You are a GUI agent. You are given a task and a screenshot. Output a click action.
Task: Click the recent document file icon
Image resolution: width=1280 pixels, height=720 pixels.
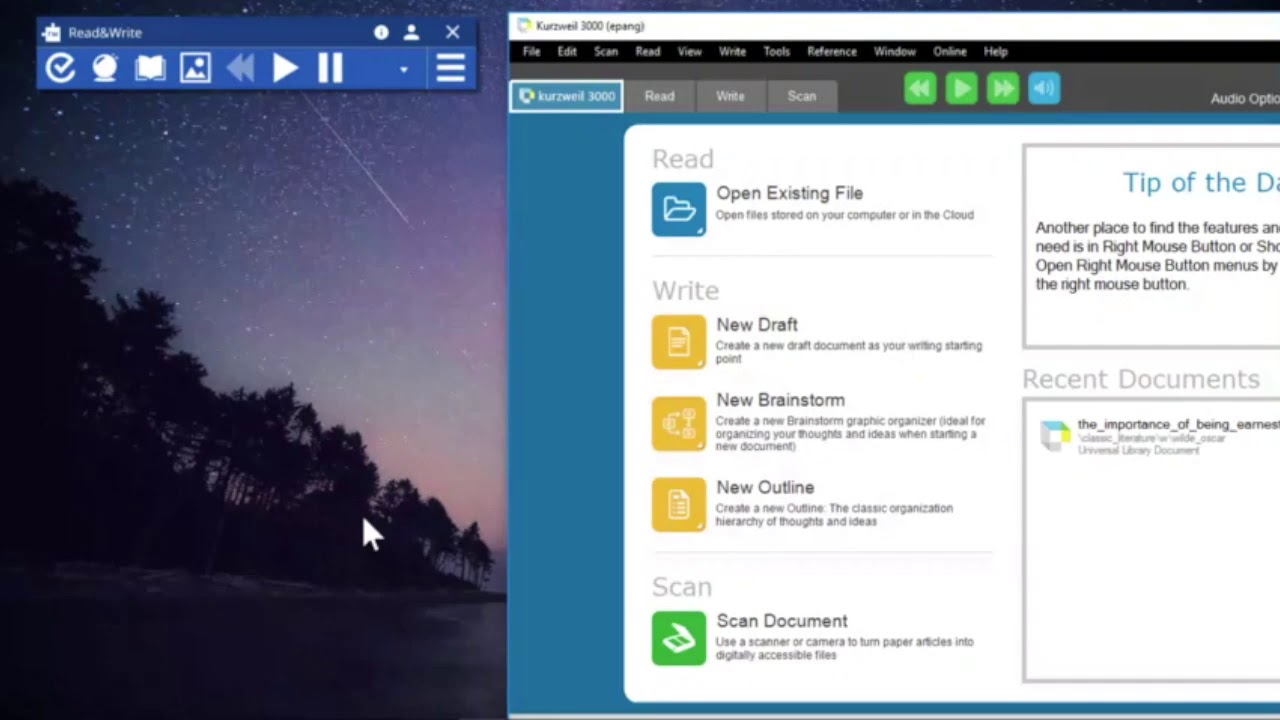pyautogui.click(x=1055, y=436)
